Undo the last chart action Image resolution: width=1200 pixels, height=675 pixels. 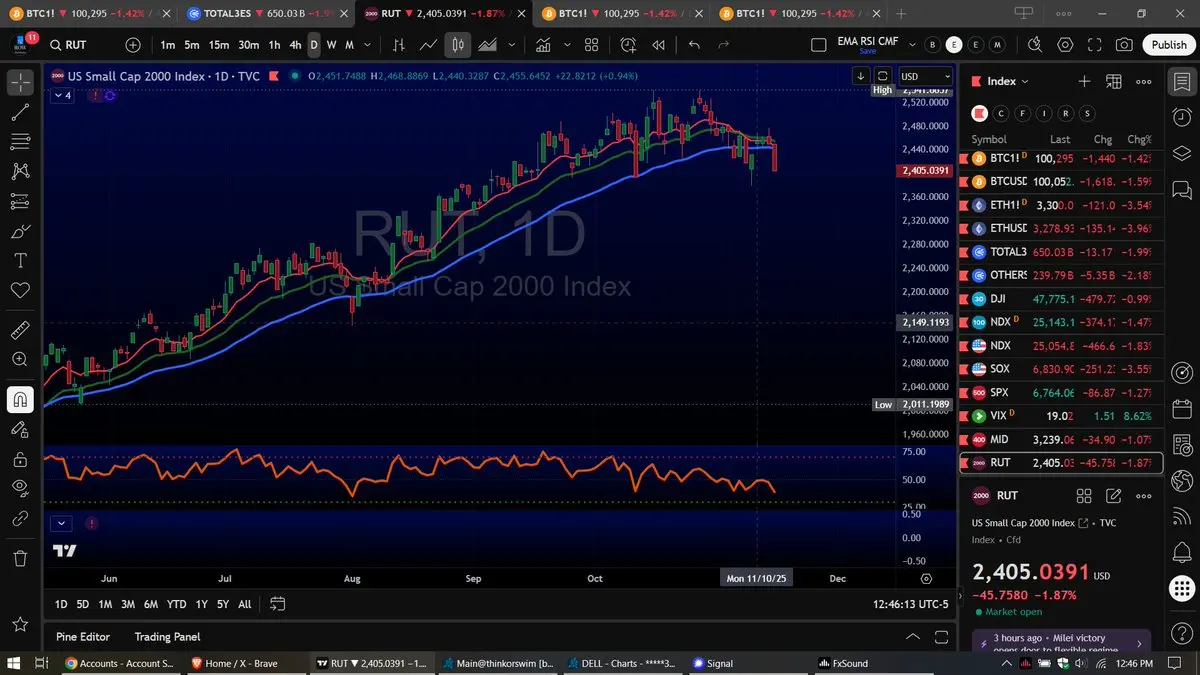(x=694, y=45)
